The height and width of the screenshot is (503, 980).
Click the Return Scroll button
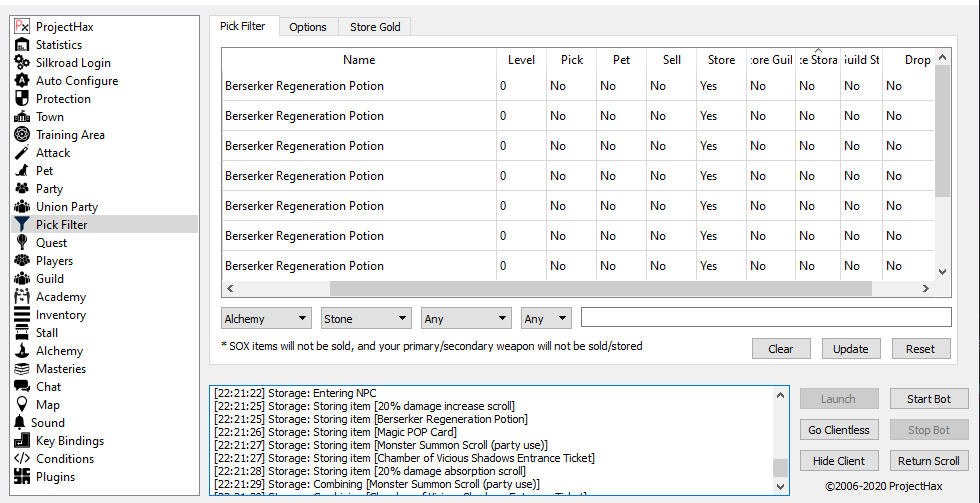929,461
